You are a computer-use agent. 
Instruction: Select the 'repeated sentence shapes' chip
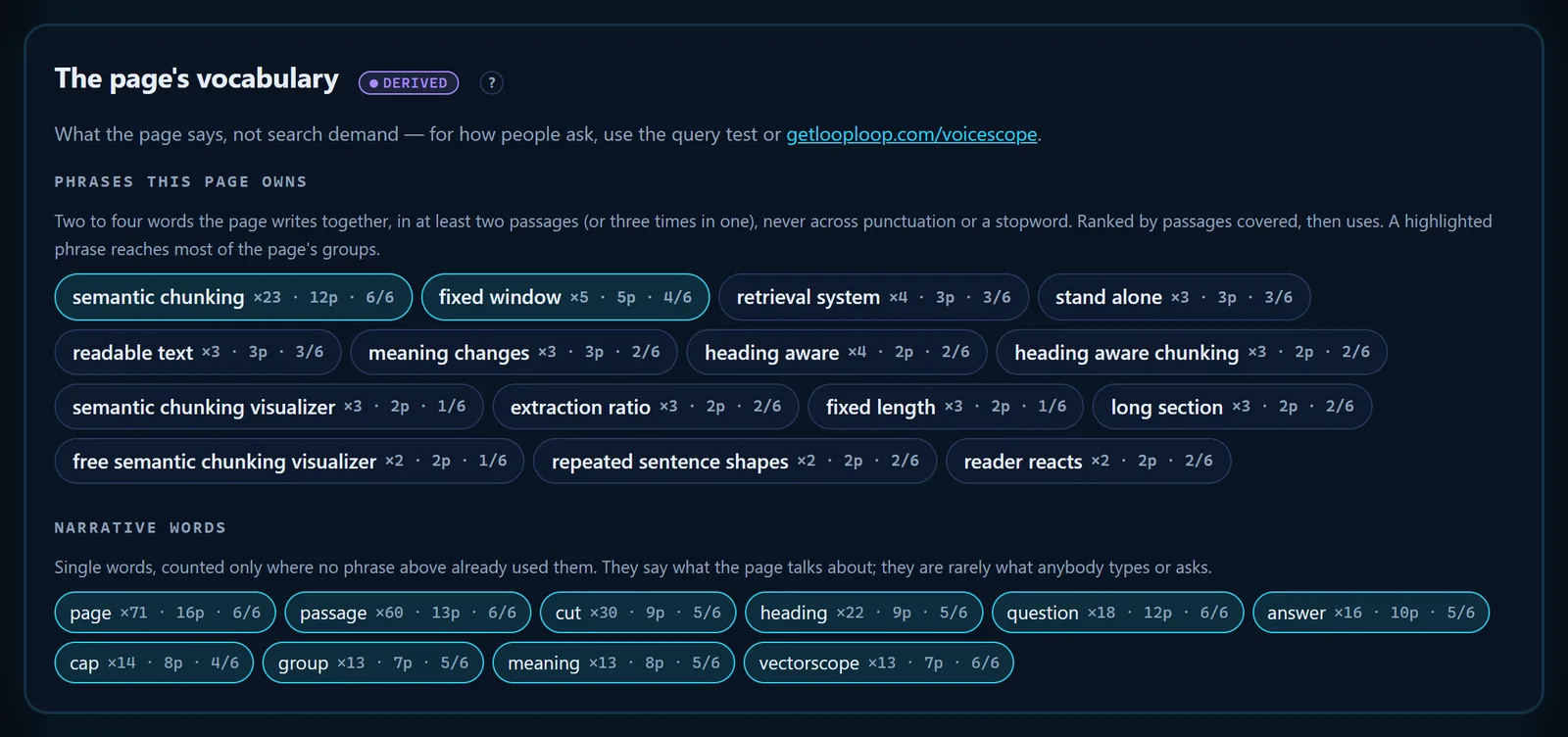click(735, 461)
